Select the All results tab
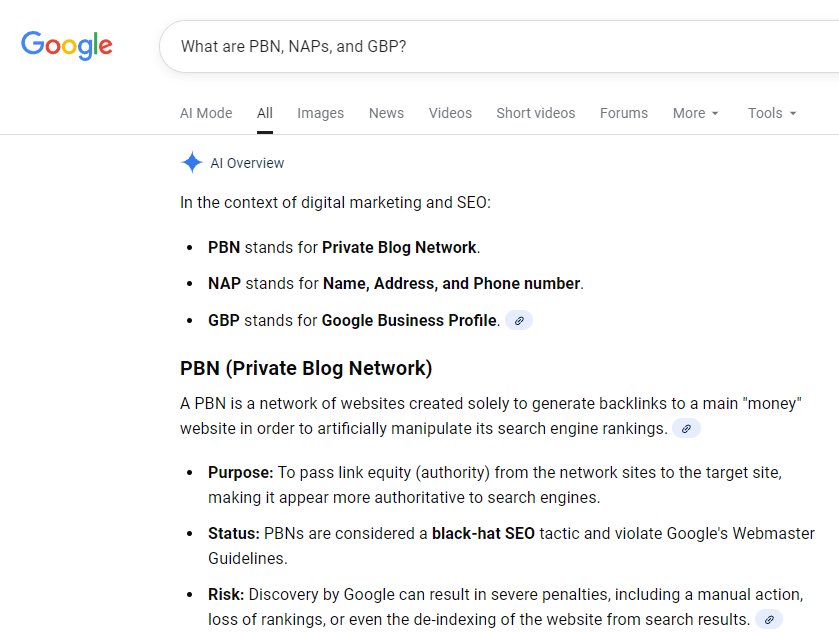Viewport: 839px width, 633px height. coord(265,113)
